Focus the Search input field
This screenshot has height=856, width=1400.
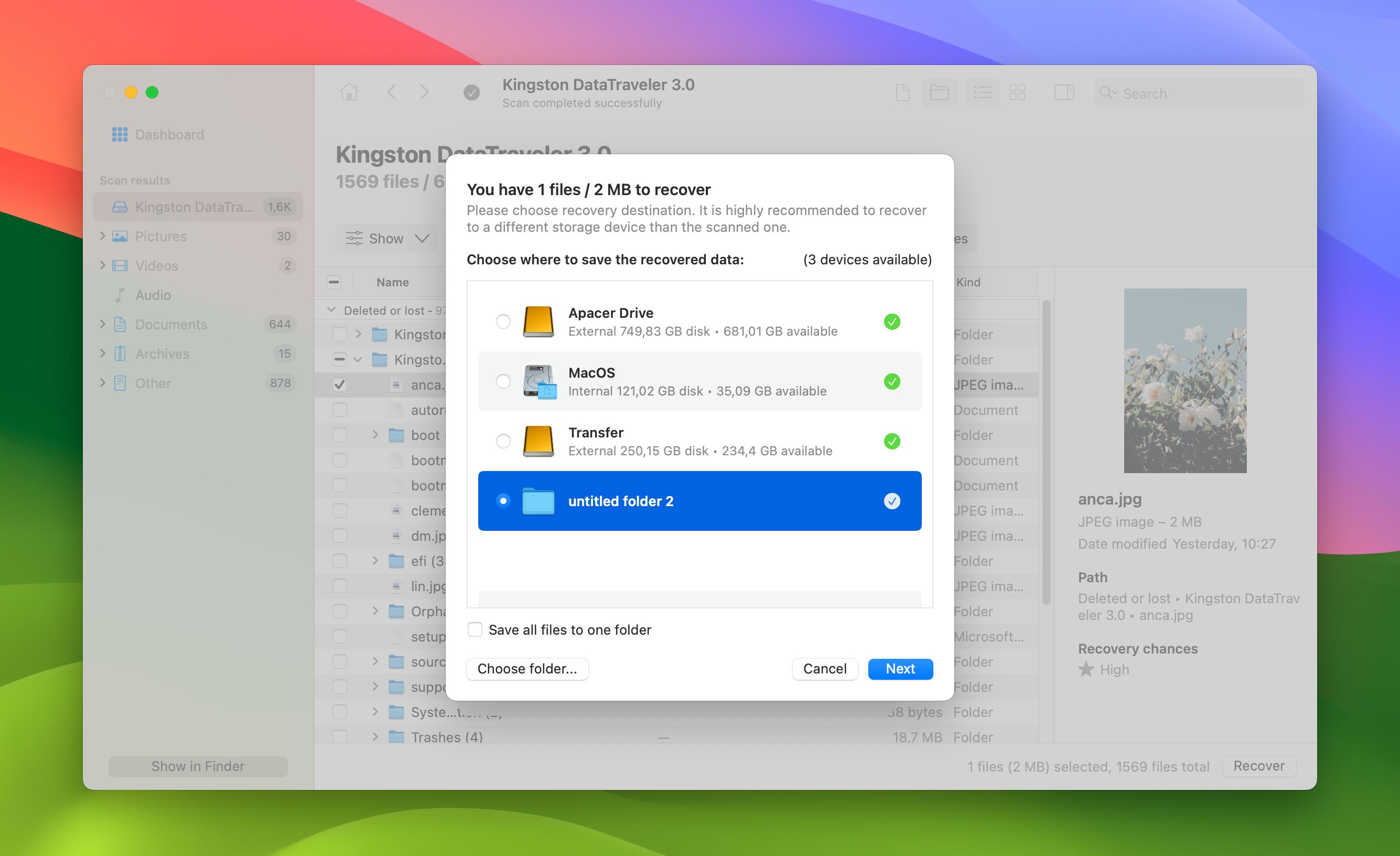click(x=1199, y=93)
